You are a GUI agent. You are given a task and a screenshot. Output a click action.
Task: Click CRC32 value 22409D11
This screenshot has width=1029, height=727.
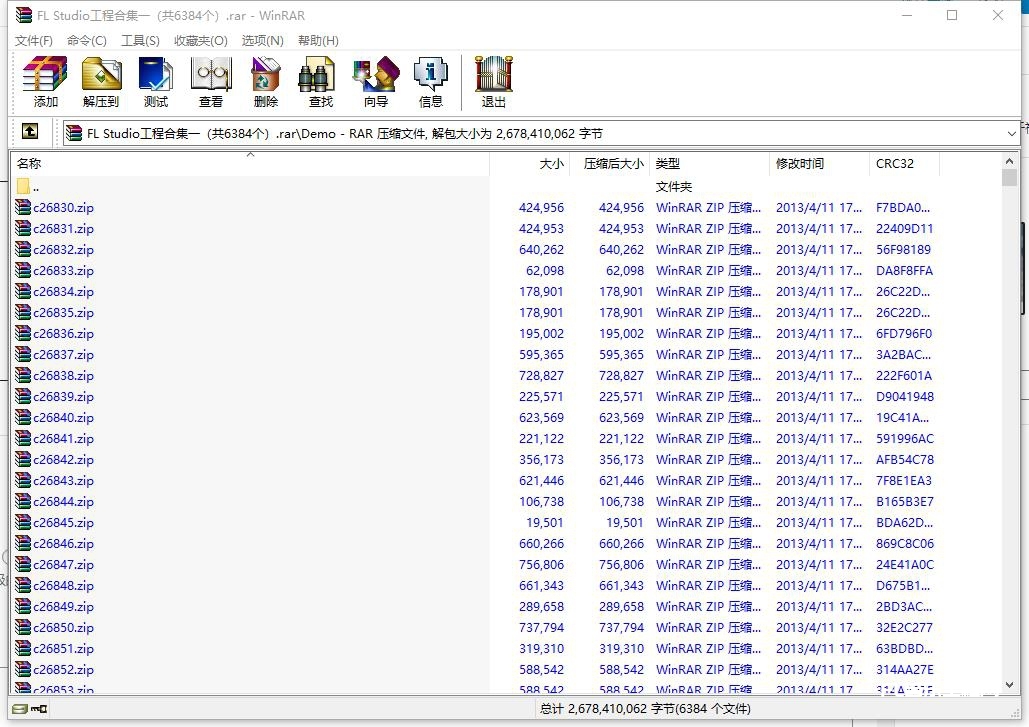(x=904, y=228)
